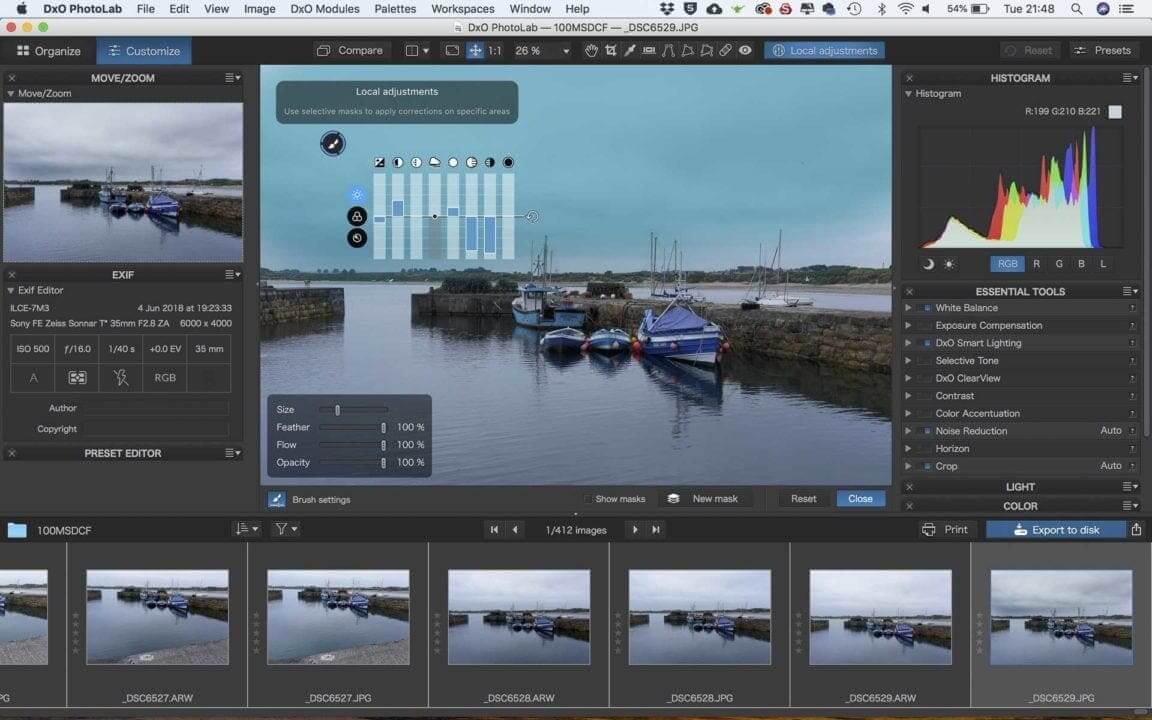Enable DxO ClearView switch
1152x720 pixels.
click(926, 378)
